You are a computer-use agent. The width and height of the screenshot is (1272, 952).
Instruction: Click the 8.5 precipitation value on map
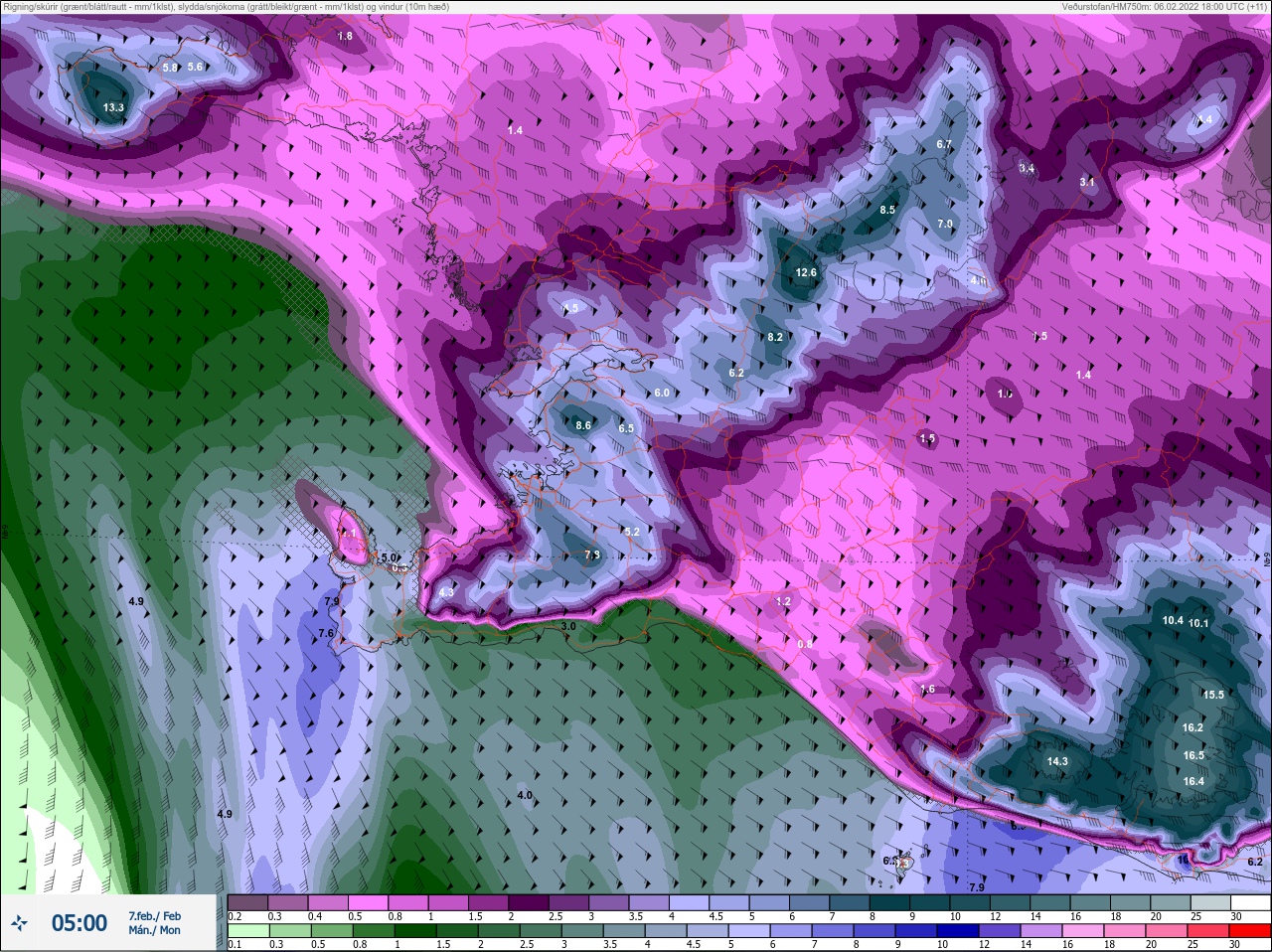pyautogui.click(x=887, y=210)
